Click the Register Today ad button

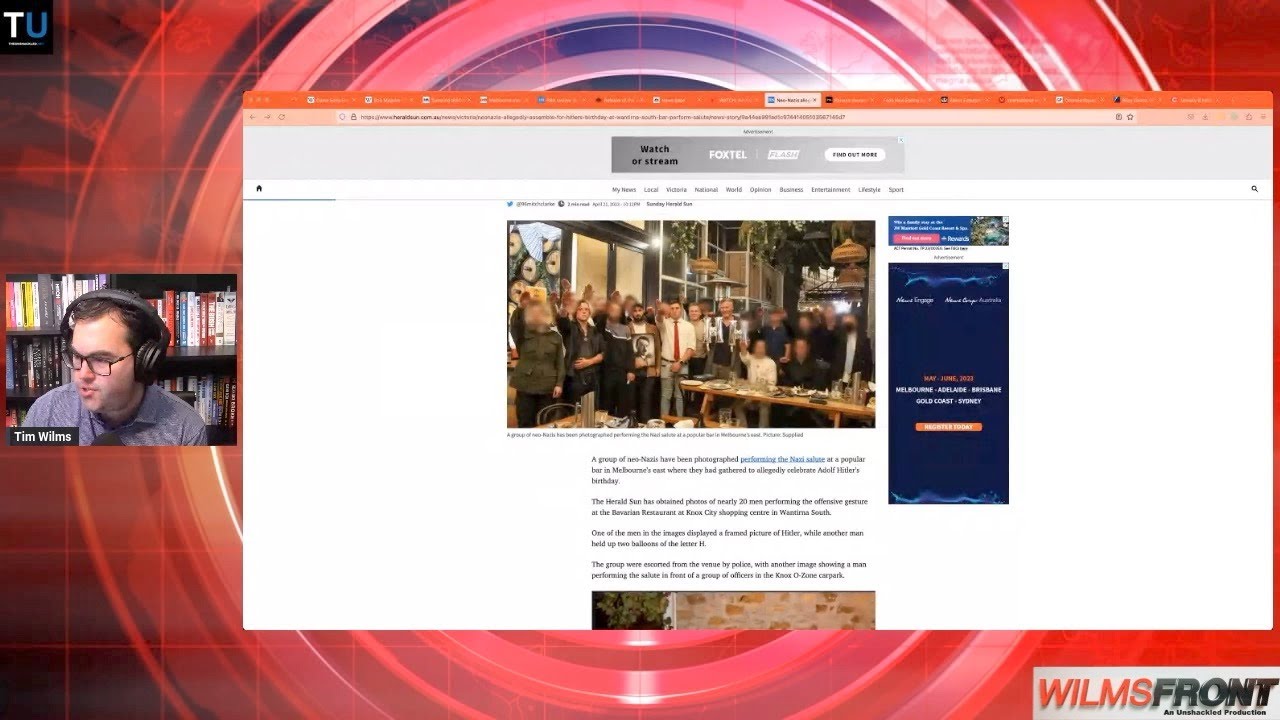click(x=948, y=427)
